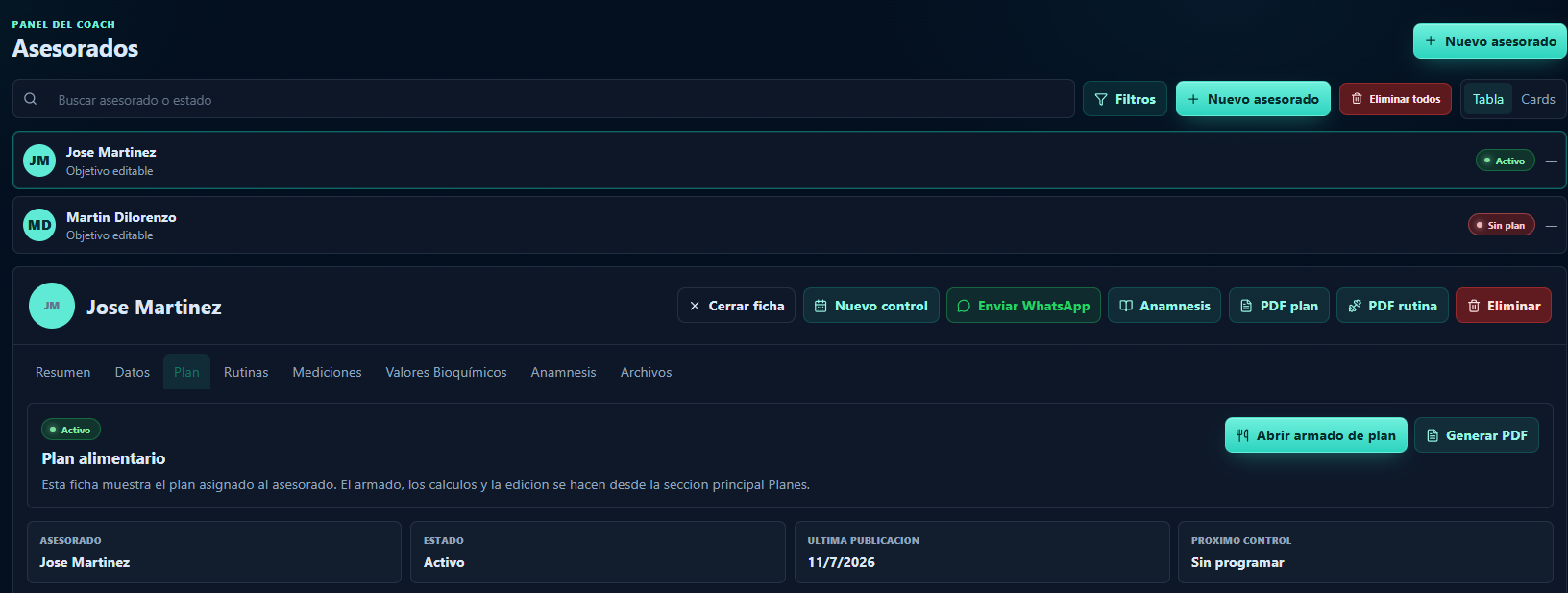Click the calendar icon in Nuevo control

pos(821,306)
